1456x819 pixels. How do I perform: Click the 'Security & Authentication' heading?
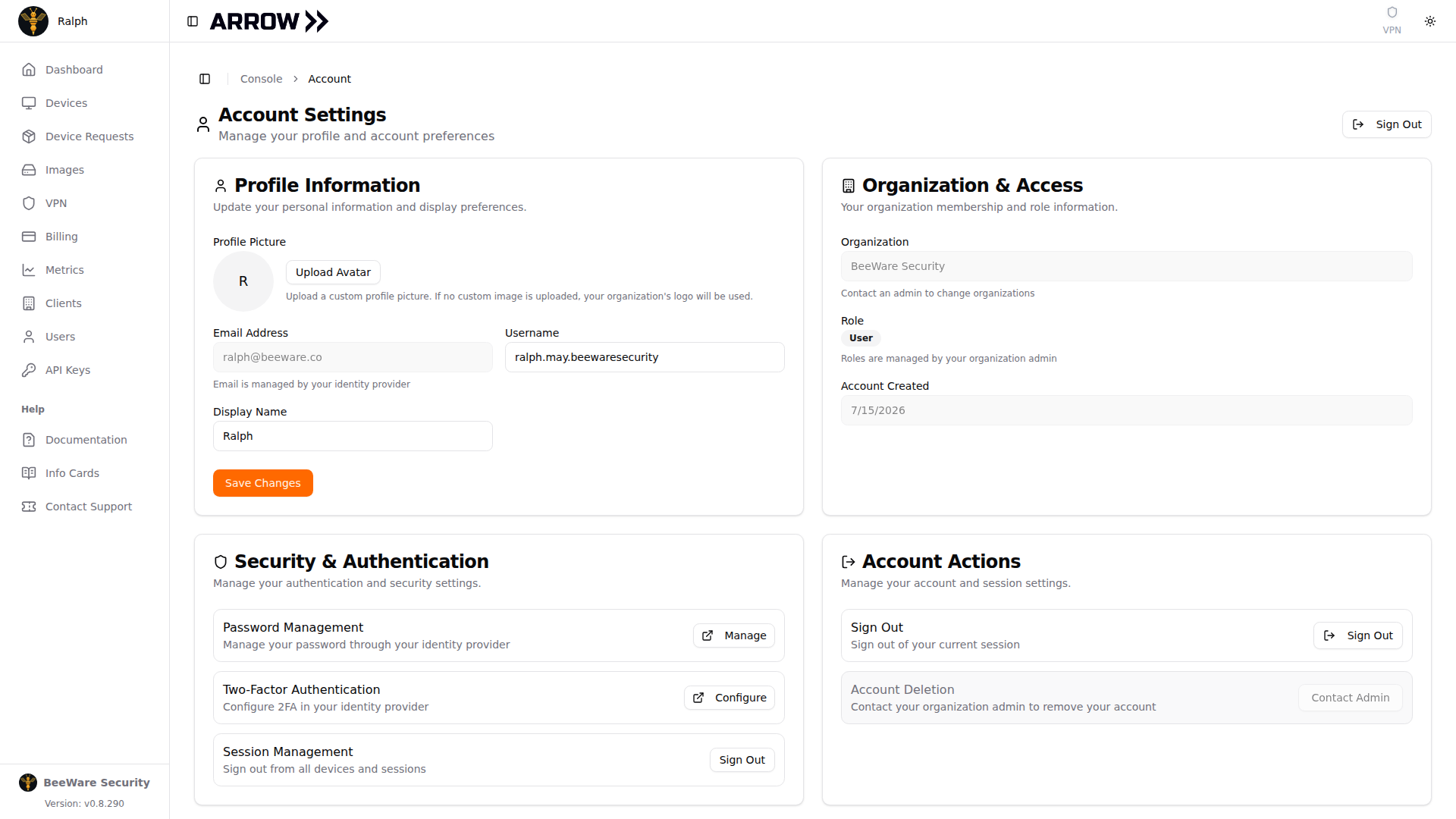(361, 561)
